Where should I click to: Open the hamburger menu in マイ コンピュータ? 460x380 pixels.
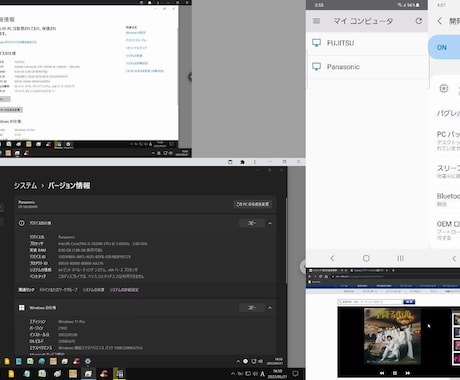coord(317,21)
